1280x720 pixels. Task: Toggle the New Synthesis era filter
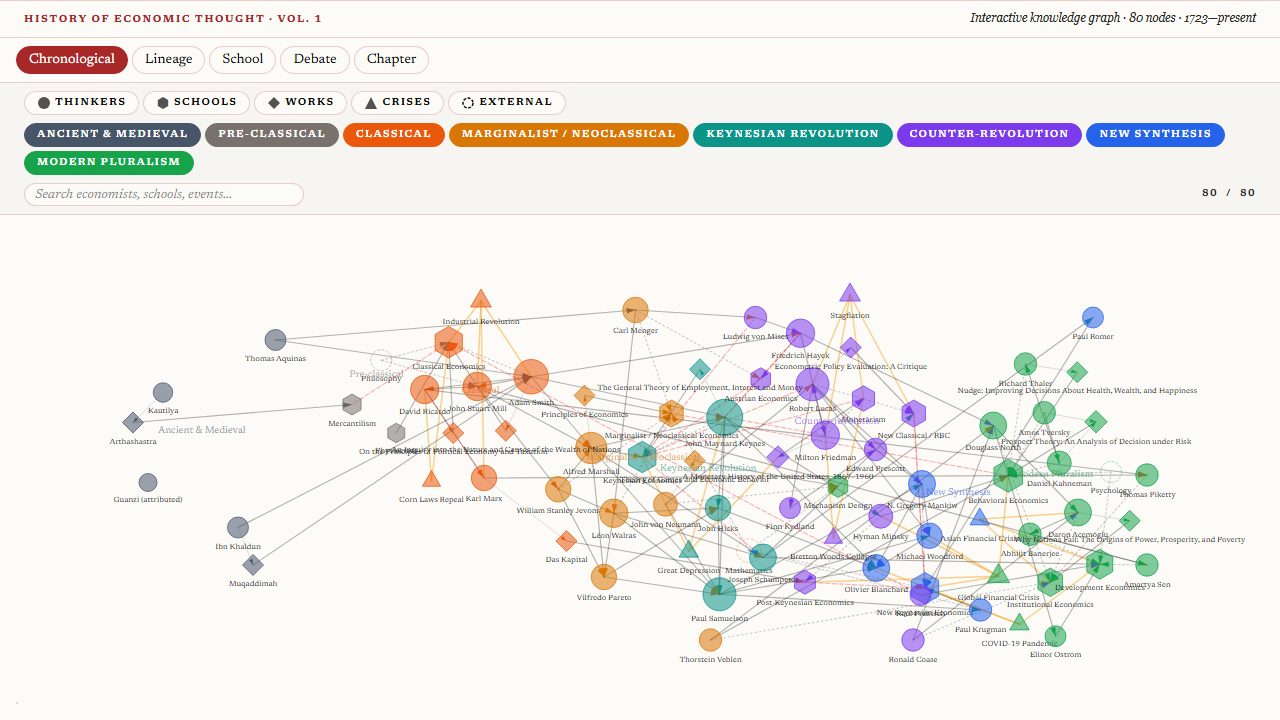(1155, 134)
